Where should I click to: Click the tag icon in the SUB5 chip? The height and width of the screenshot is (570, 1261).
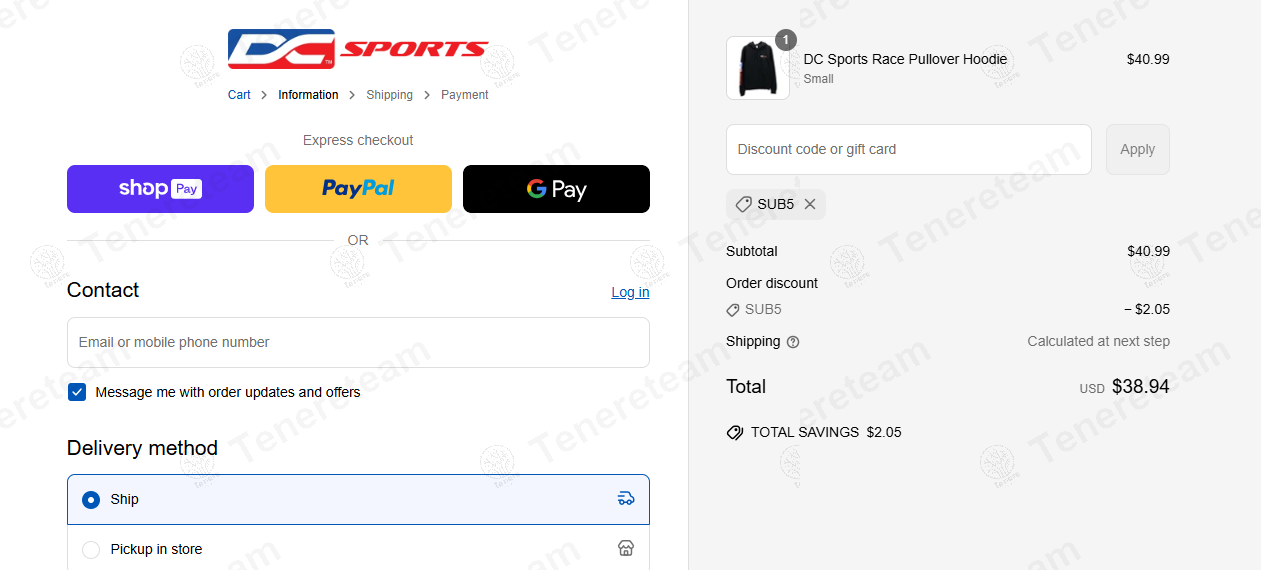(743, 204)
